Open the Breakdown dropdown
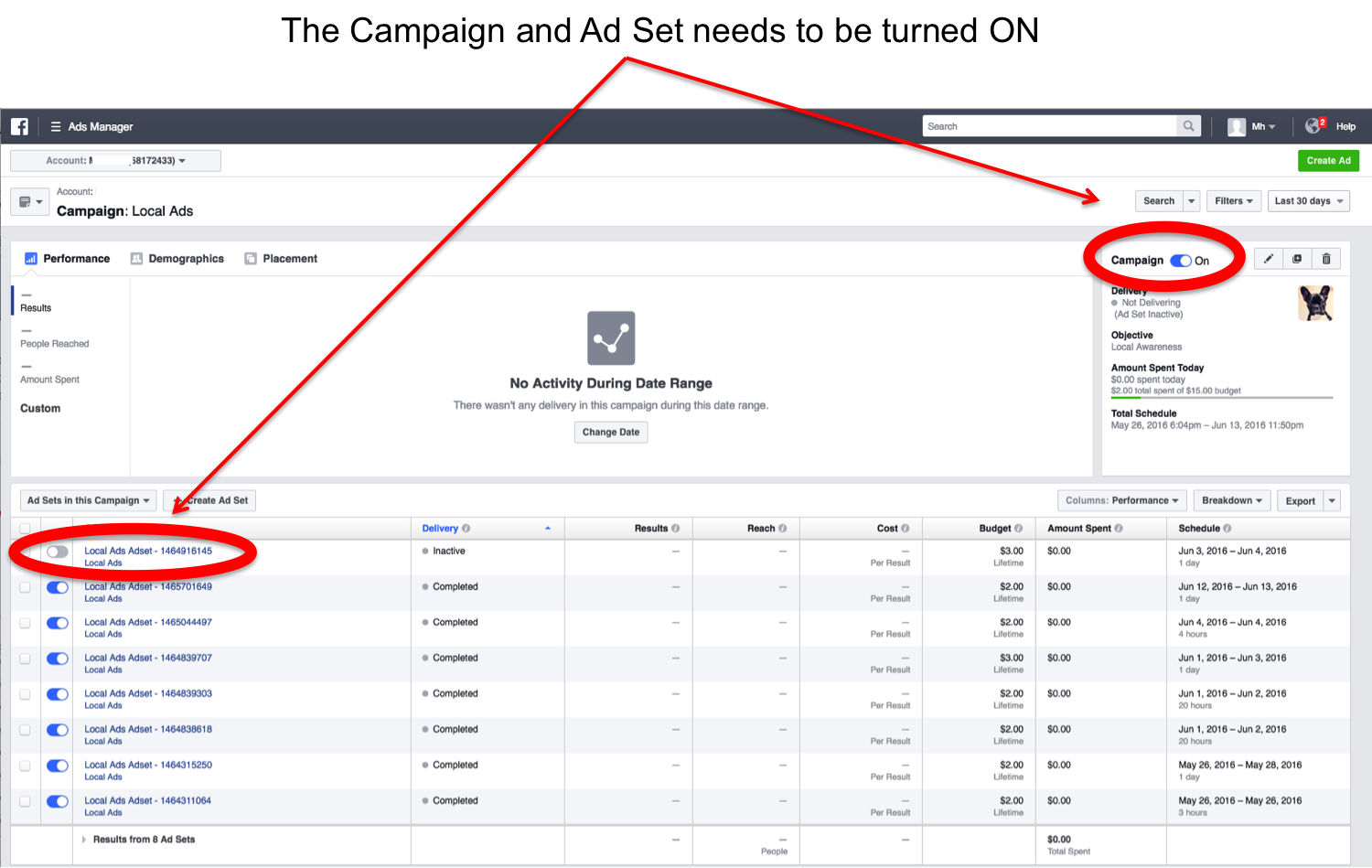Screen dimensions: 1372x868 [1232, 500]
